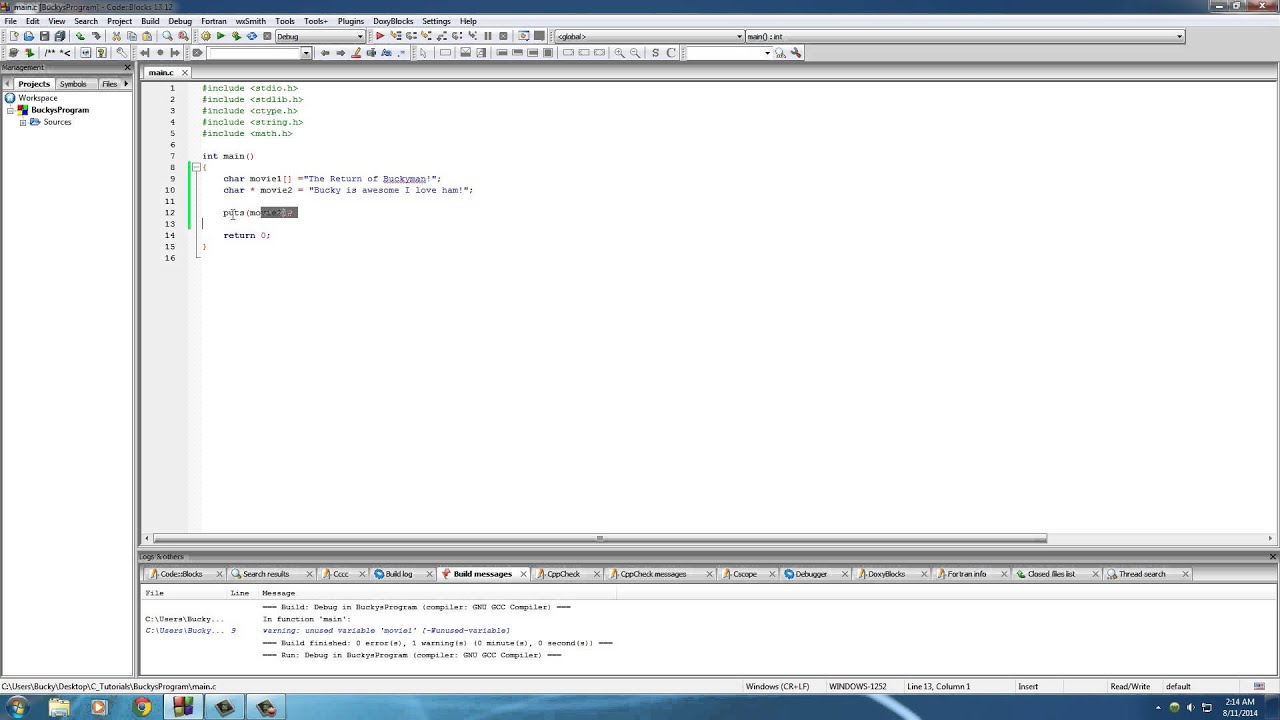
Task: Open the Debugging windows icon
Action: click(x=523, y=37)
